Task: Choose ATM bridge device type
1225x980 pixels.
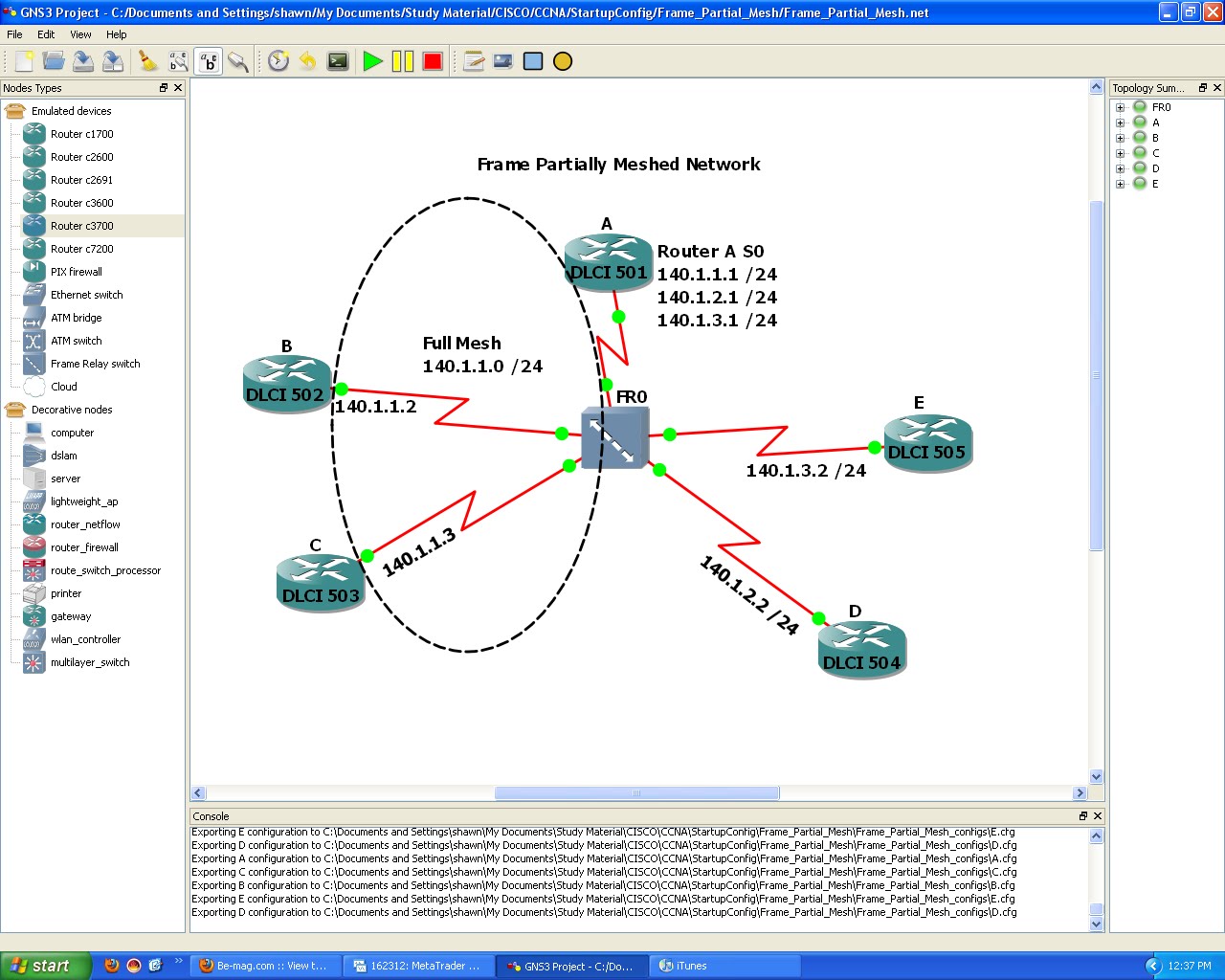Action: (63, 318)
